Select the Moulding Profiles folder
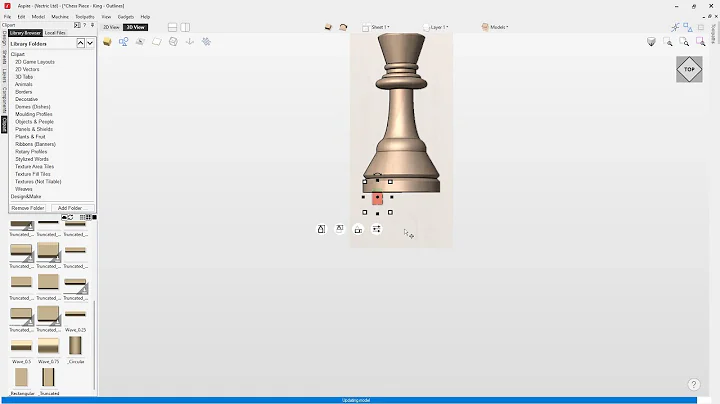 pyautogui.click(x=34, y=114)
